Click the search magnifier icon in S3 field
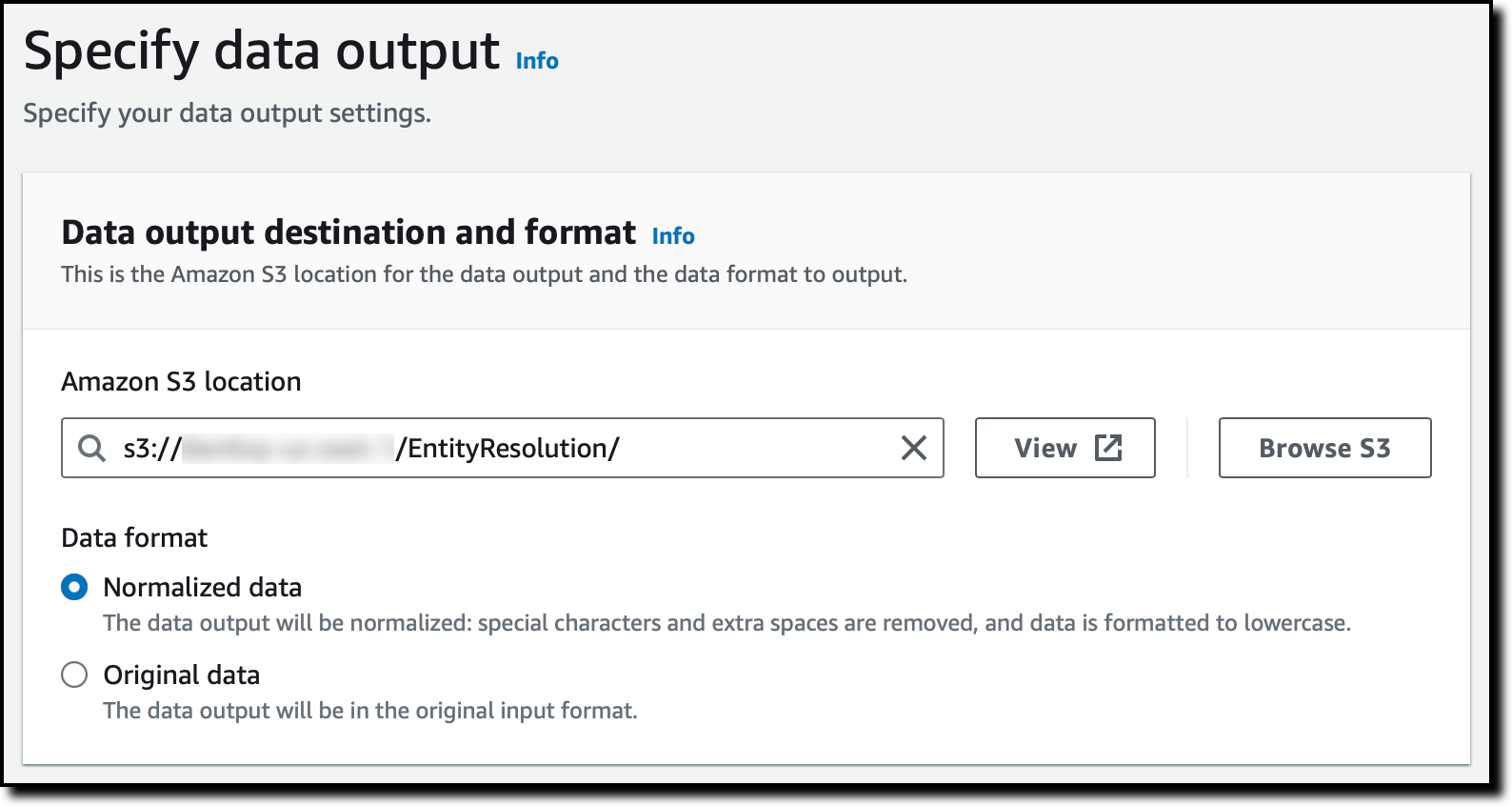 (91, 448)
